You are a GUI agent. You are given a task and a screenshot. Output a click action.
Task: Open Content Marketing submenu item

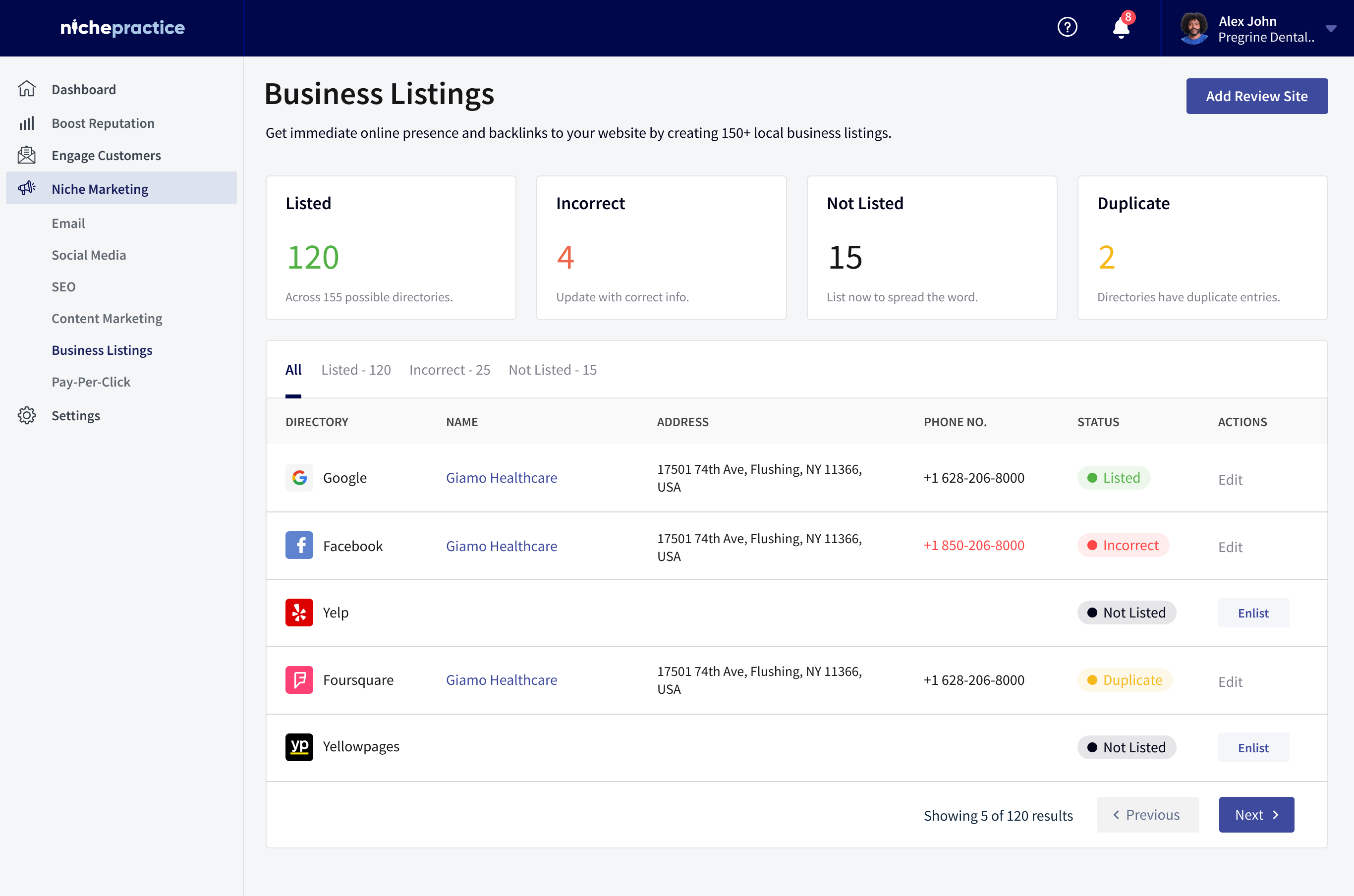click(107, 318)
